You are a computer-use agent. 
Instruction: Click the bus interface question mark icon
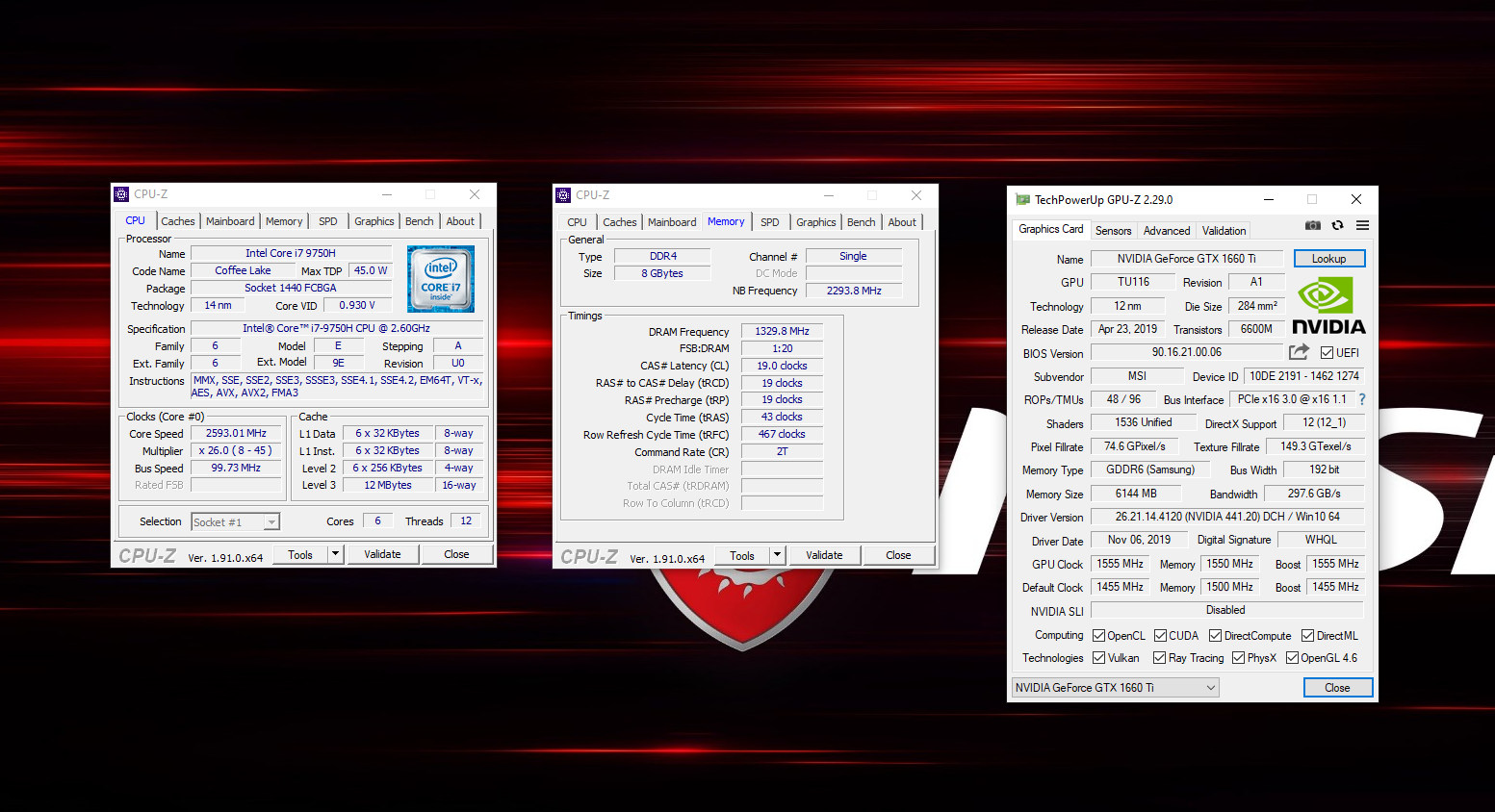pos(1362,399)
